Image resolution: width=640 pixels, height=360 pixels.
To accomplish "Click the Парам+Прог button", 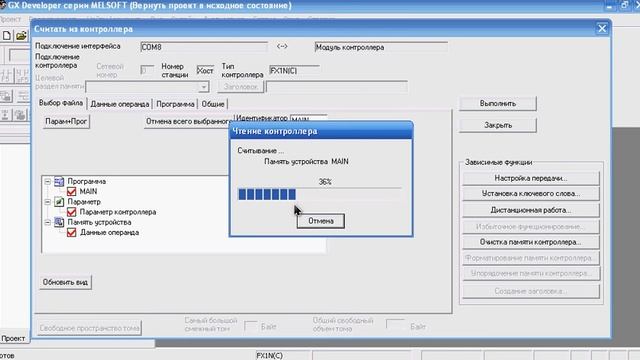I will pos(66,121).
